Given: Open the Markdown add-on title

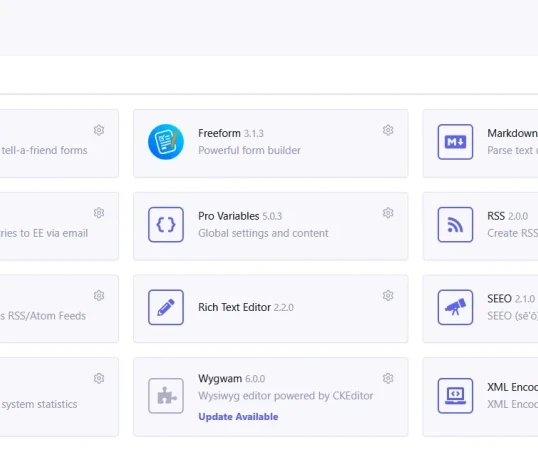Looking at the screenshot, I should [513, 133].
